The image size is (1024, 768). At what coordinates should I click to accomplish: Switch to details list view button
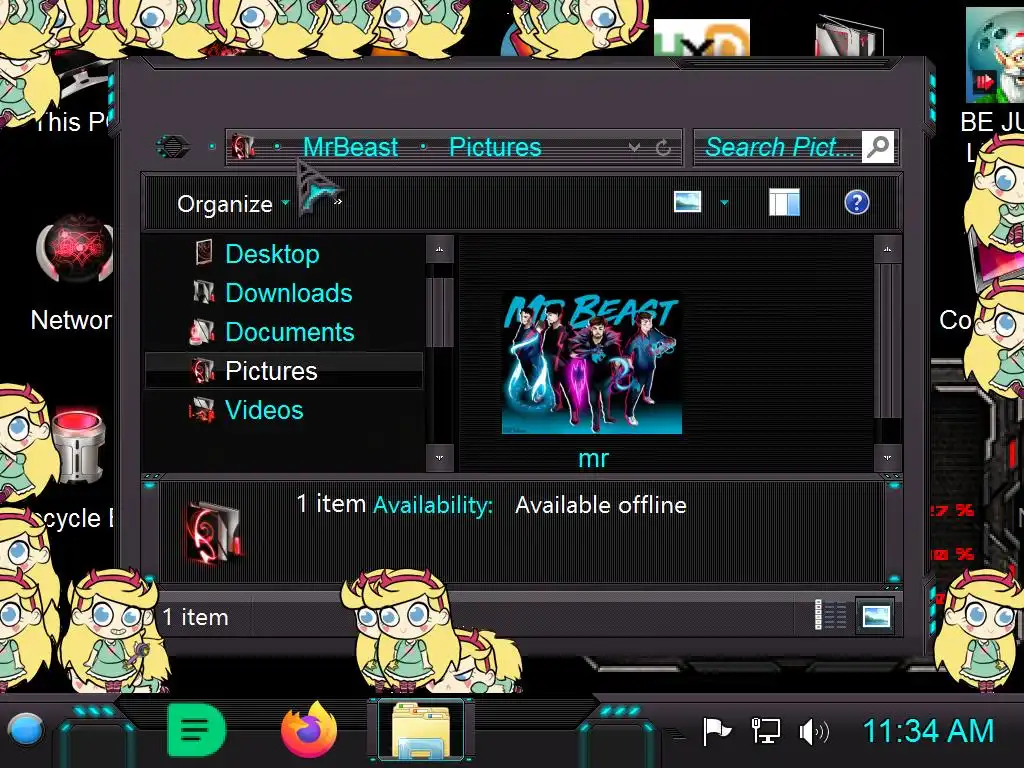830,615
